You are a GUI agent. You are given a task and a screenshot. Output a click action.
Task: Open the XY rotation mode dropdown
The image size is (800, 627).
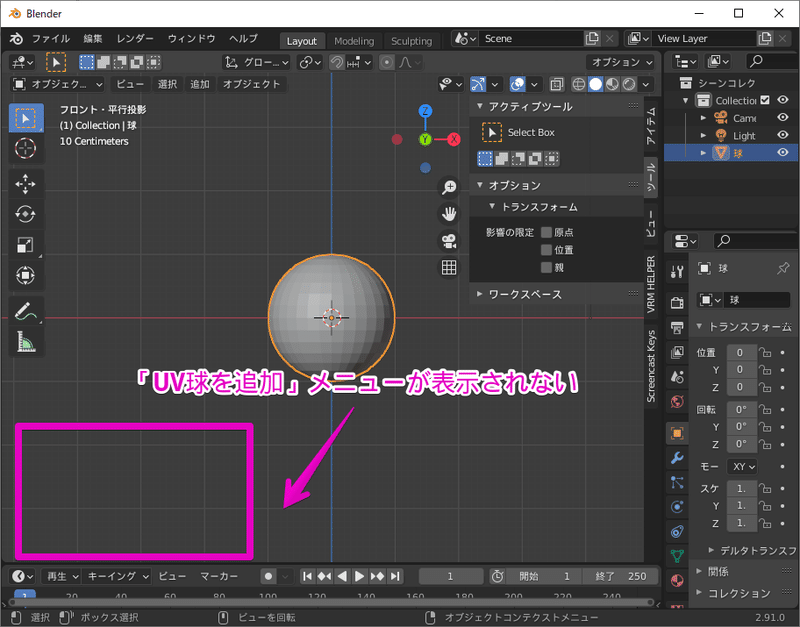[x=744, y=467]
